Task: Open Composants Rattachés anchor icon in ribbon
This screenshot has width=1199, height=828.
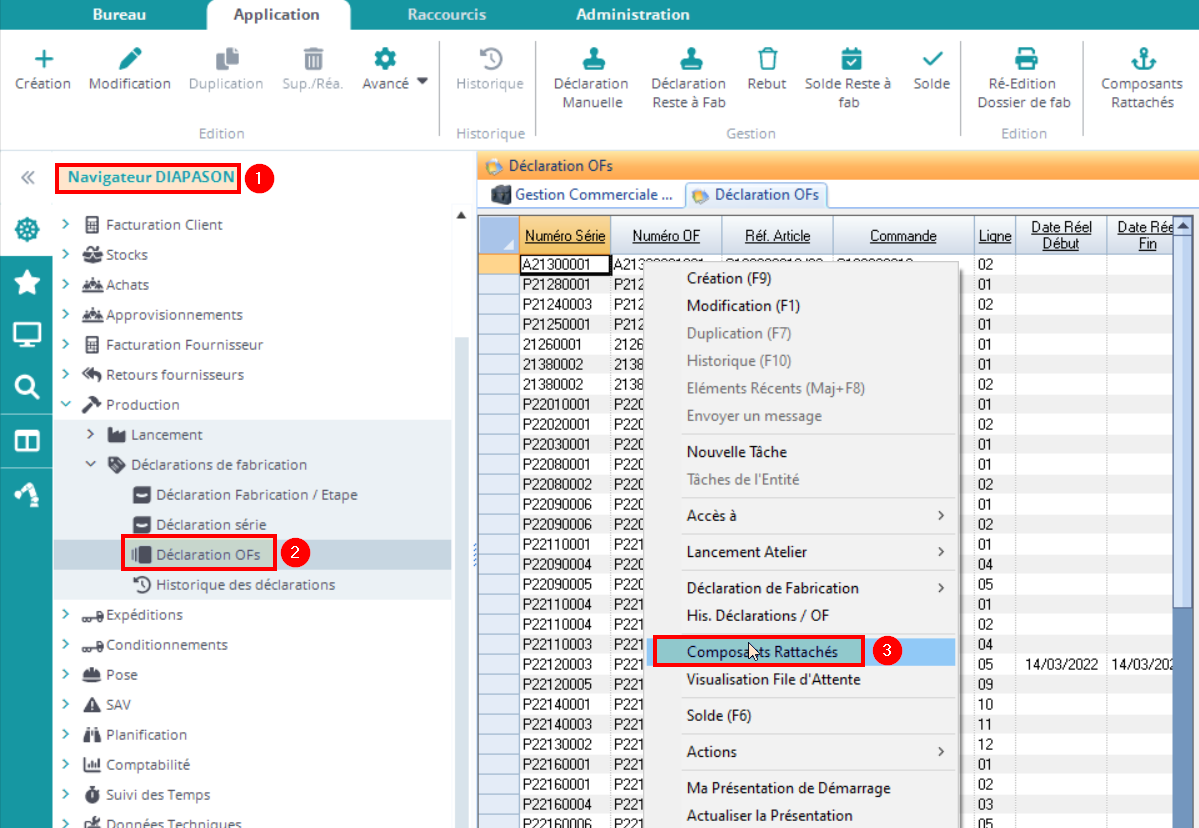Action: [x=1142, y=58]
